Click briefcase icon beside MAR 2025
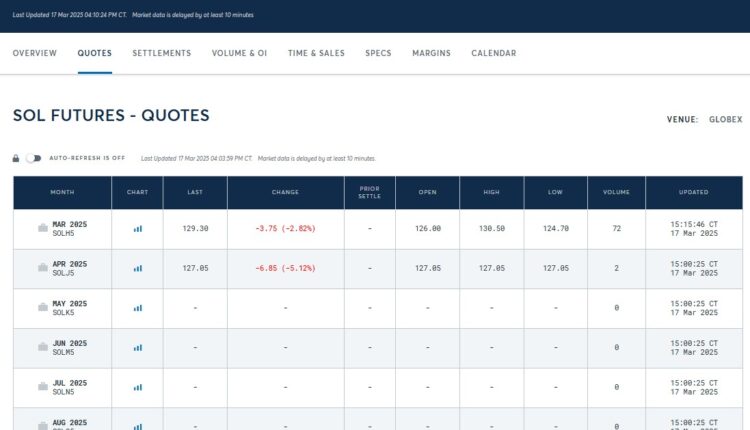750x430 pixels. pyautogui.click(x=43, y=229)
